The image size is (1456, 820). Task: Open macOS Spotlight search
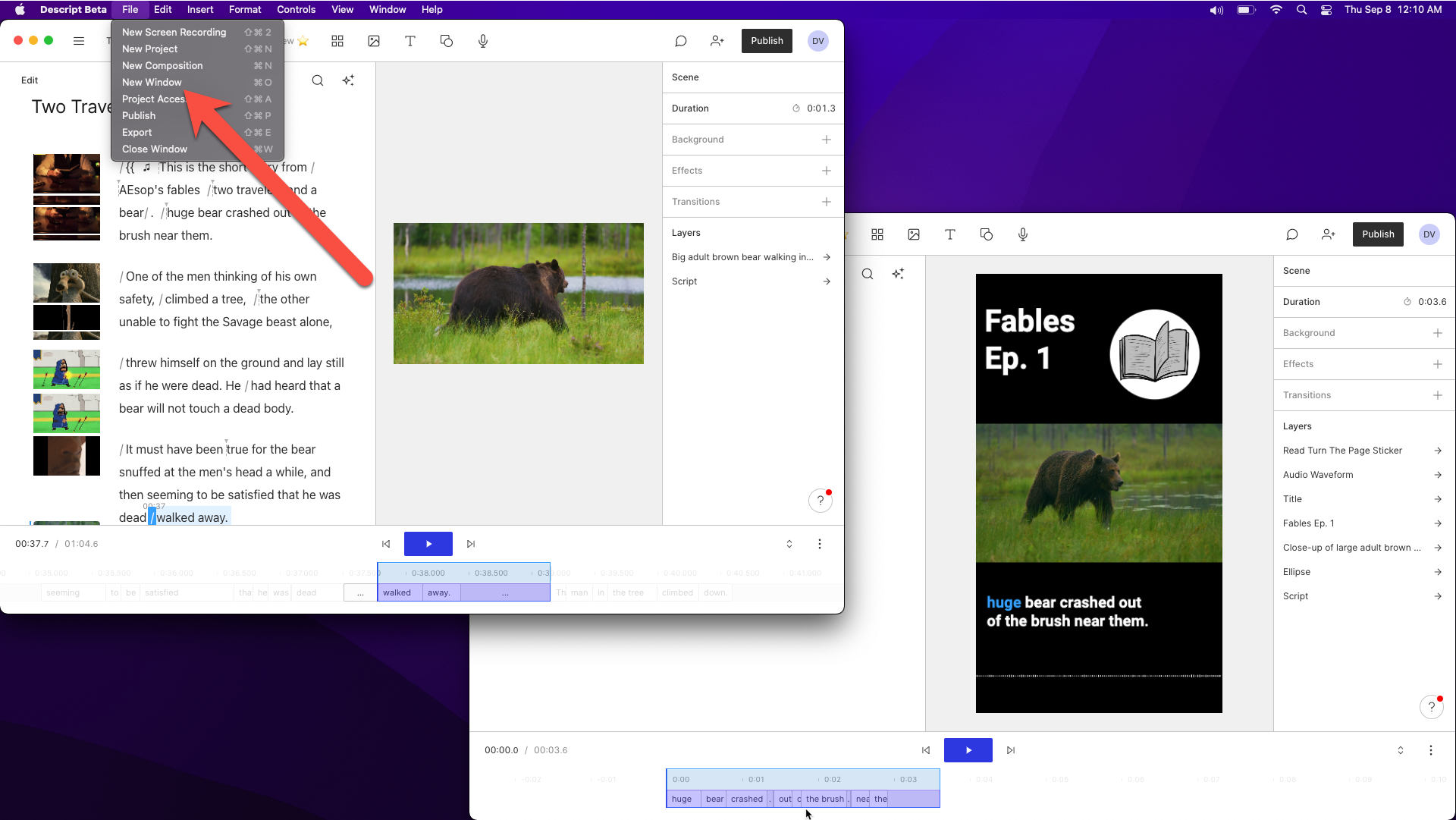[1302, 10]
